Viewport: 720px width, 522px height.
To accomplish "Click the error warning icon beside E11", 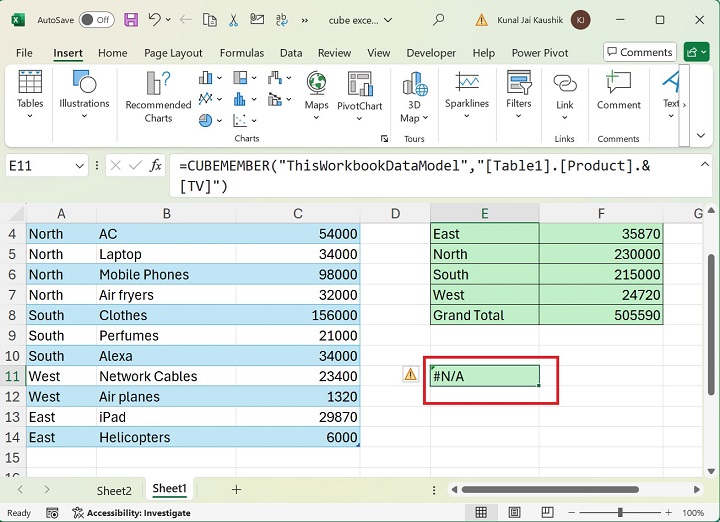I will point(410,374).
